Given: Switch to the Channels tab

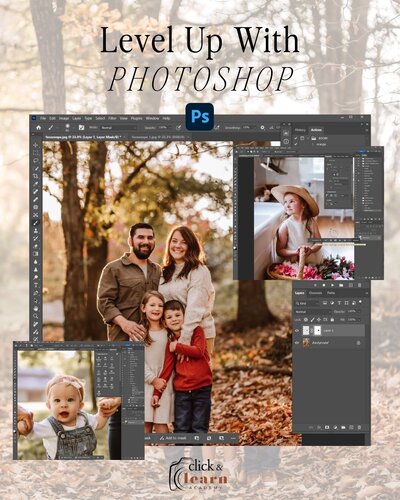Looking at the screenshot, I should click(x=315, y=293).
